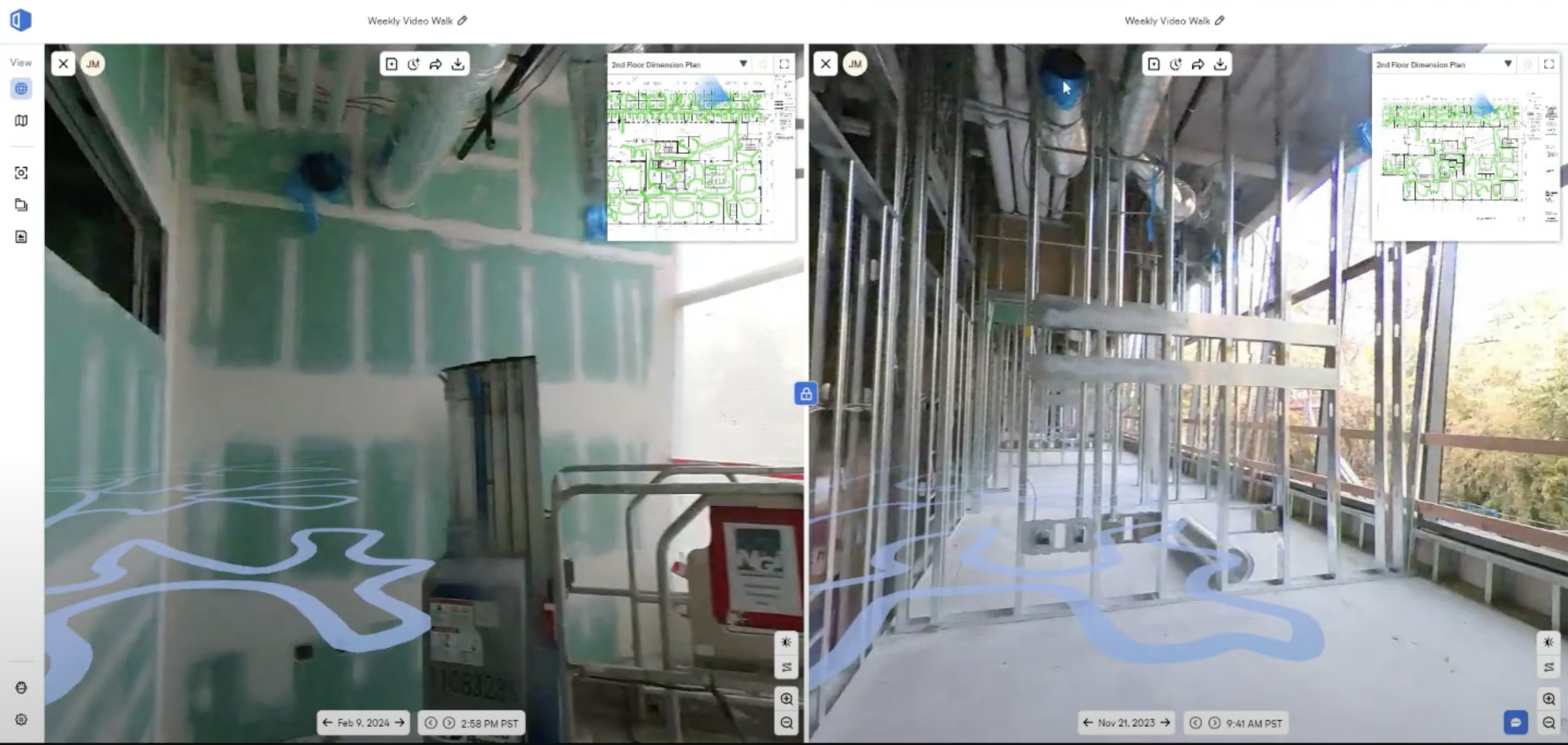Edit the Weekly Video Walk title with pencil

click(463, 21)
